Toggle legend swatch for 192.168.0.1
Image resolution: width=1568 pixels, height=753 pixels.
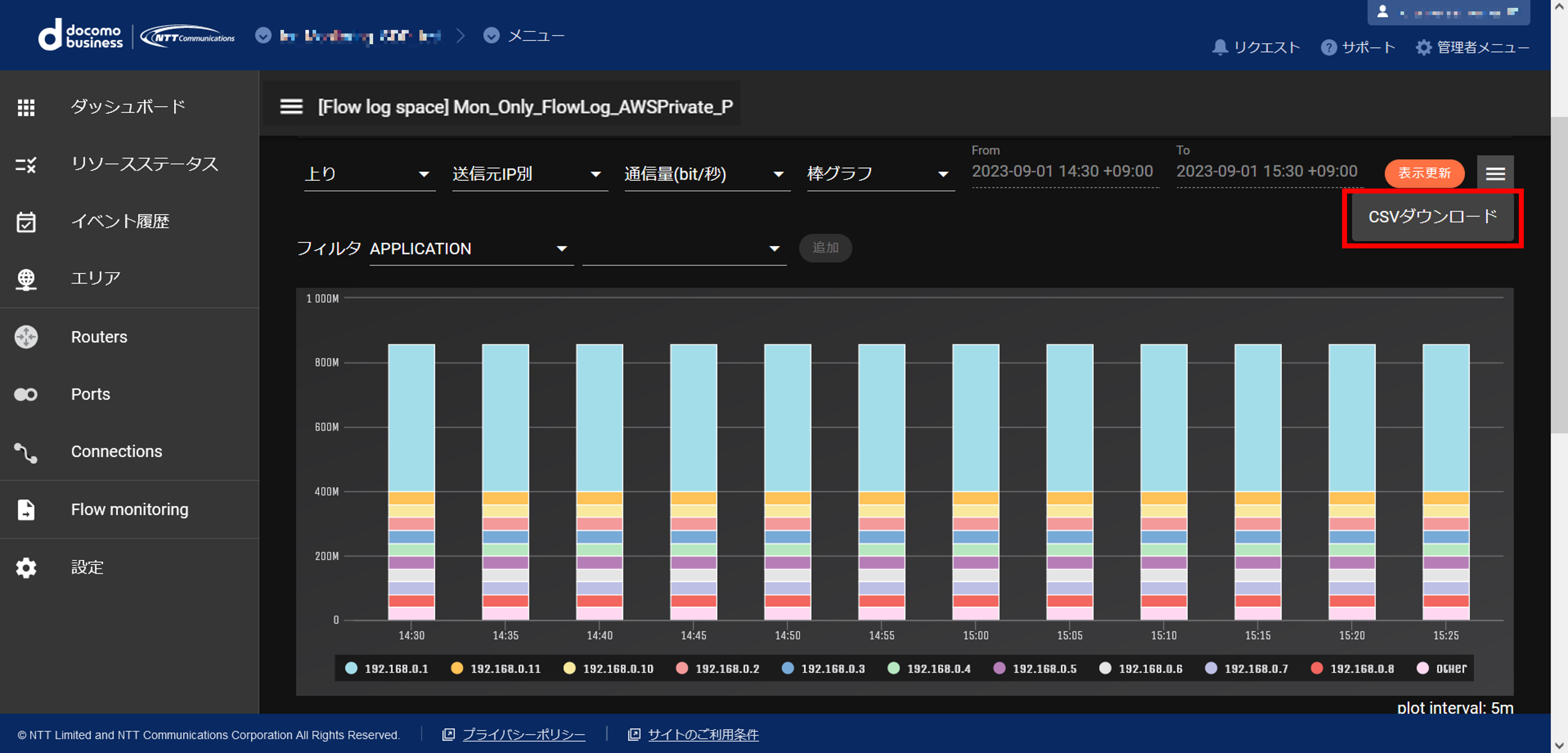pos(351,669)
